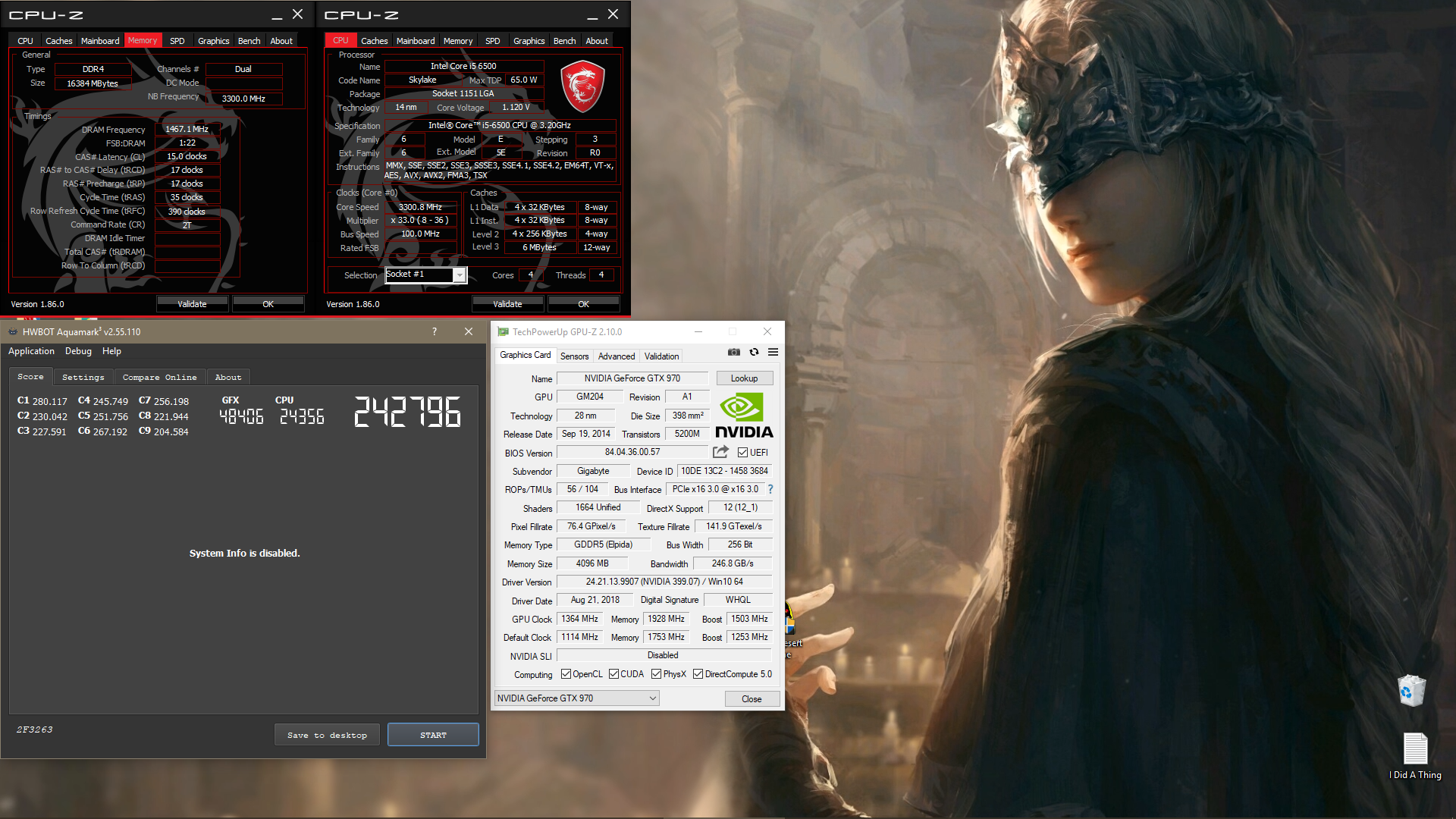The width and height of the screenshot is (1456, 819).
Task: Switch to About tab in right CPU-Z
Action: 596,41
